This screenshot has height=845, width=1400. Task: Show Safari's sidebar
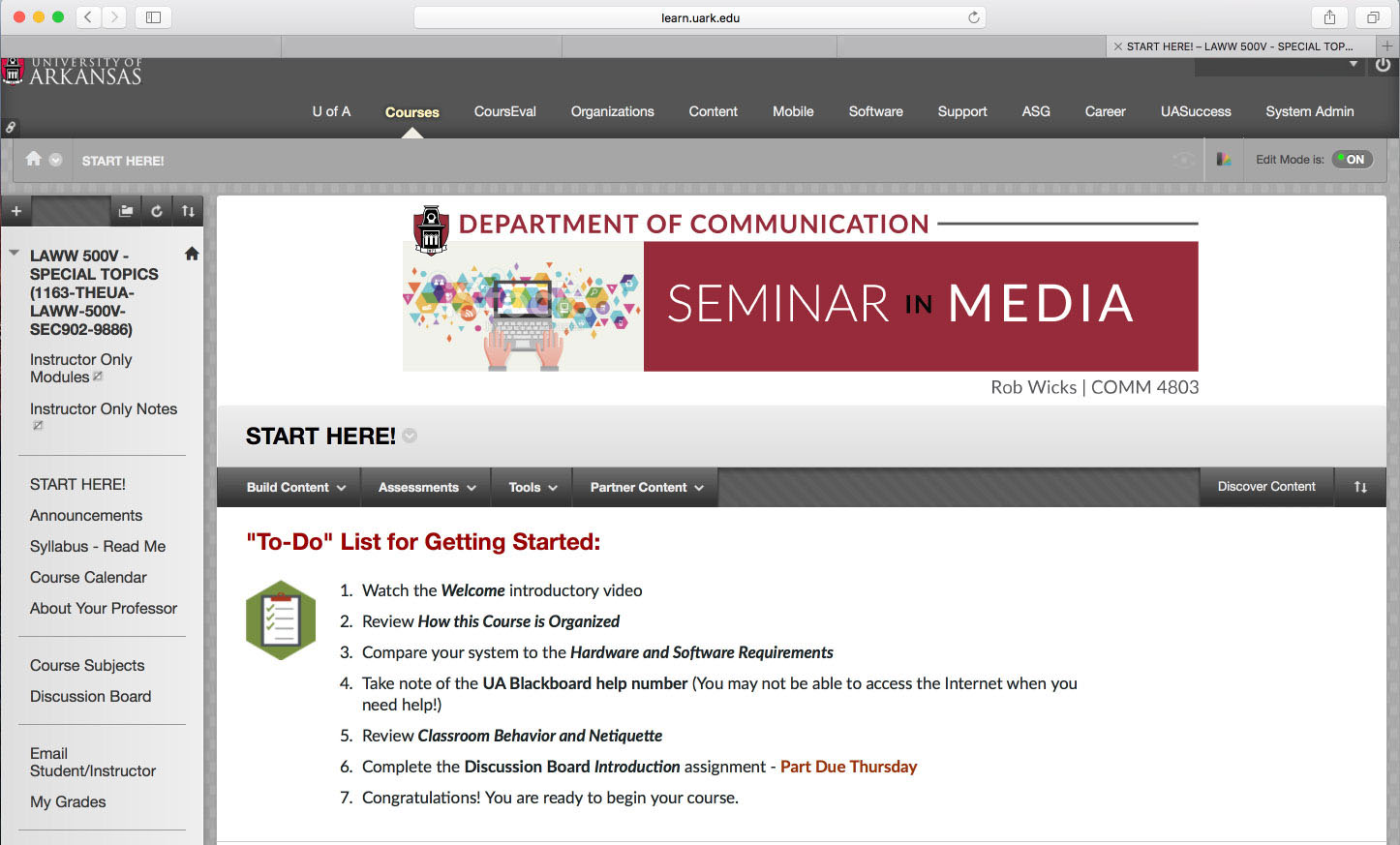pos(153,16)
